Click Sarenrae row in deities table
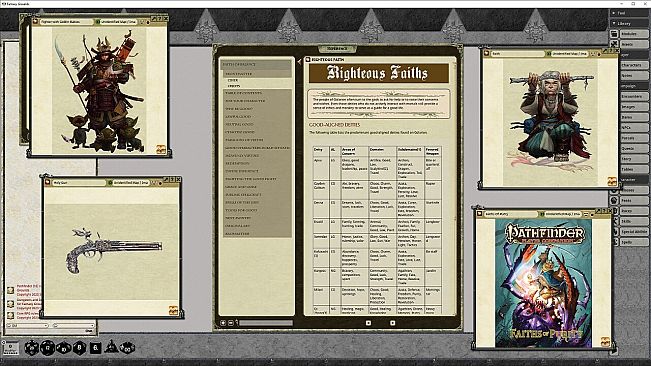Image resolution: width=651 pixels, height=366 pixels. point(377,241)
